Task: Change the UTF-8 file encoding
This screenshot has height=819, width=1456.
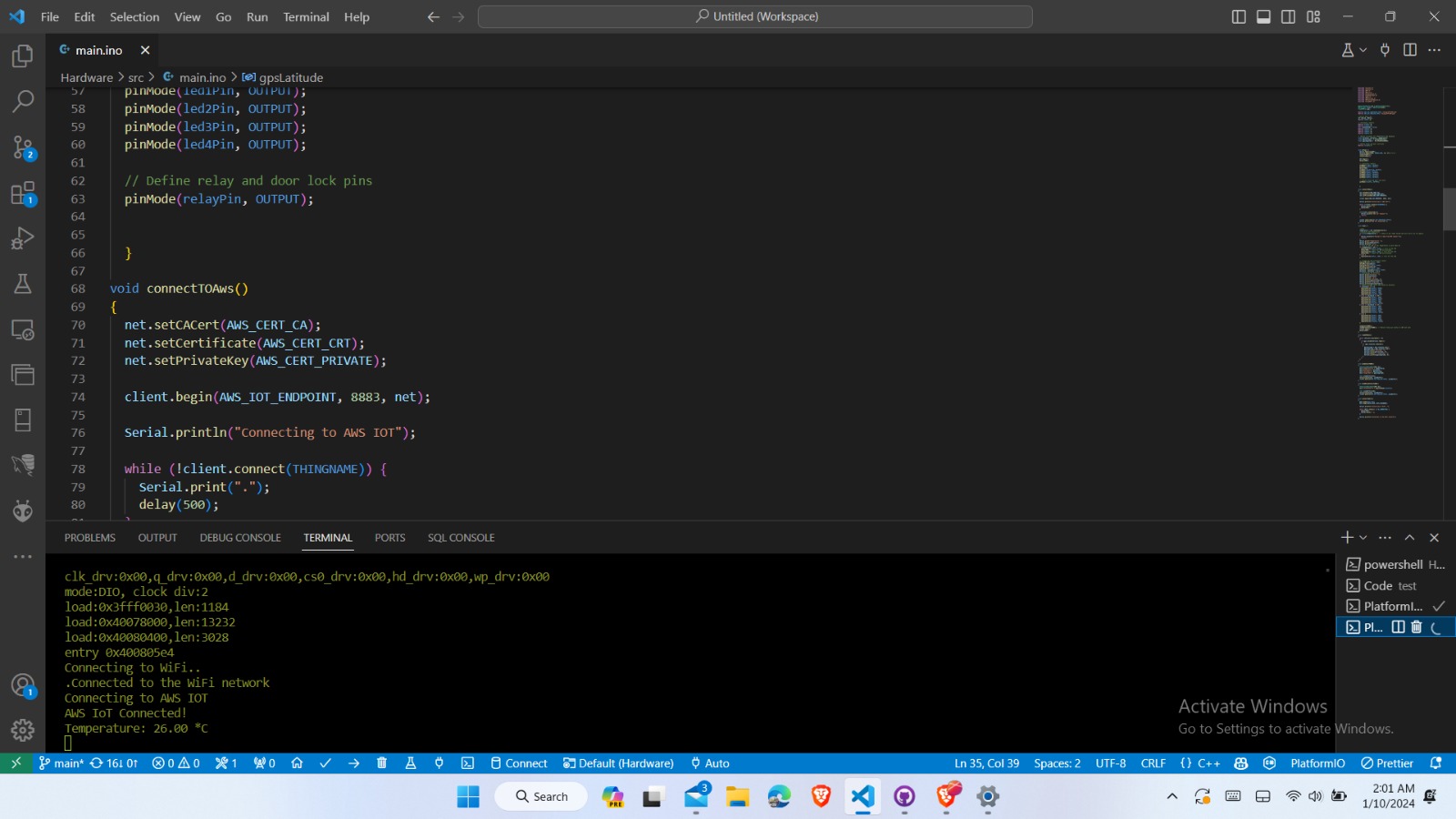Action: [x=1110, y=763]
